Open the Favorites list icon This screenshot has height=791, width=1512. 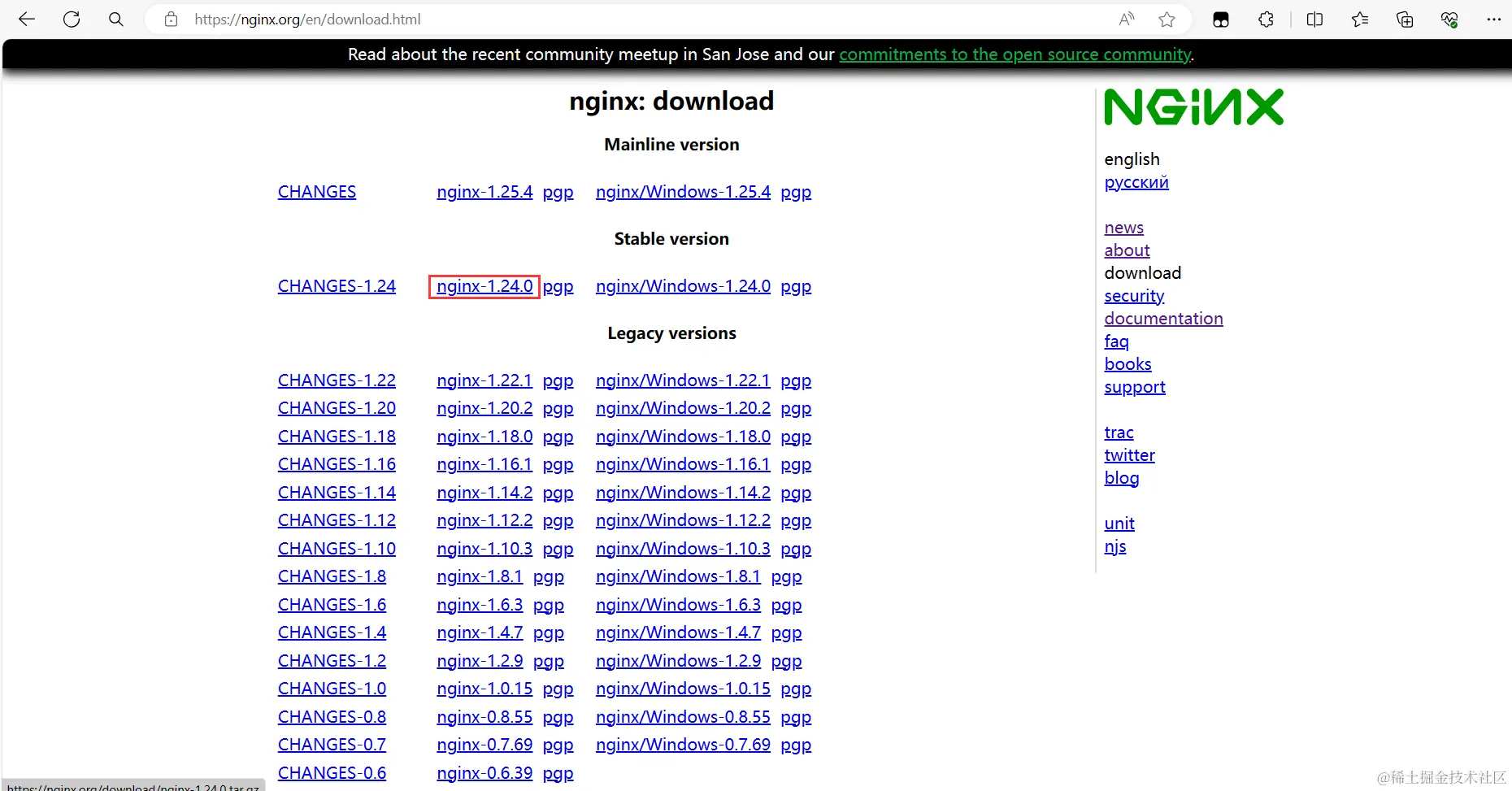point(1359,19)
